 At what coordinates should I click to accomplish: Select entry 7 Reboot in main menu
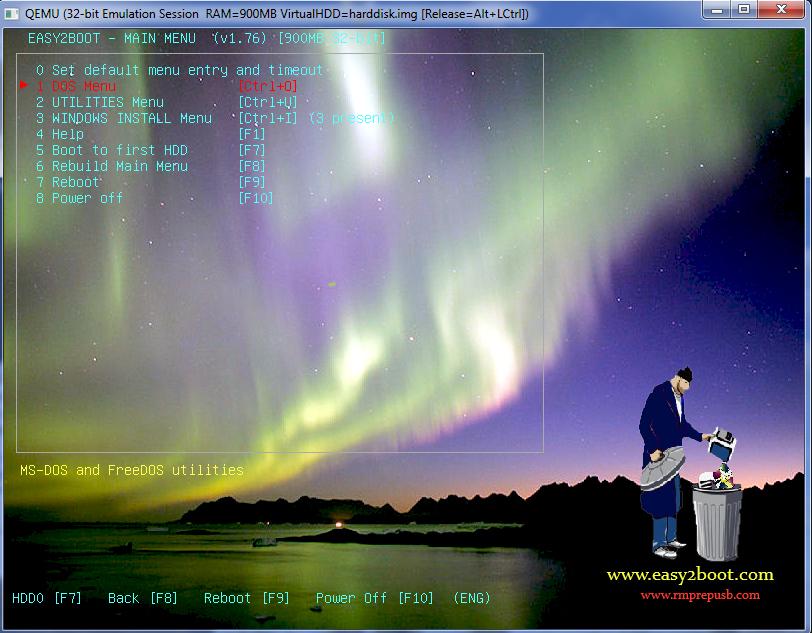click(75, 182)
